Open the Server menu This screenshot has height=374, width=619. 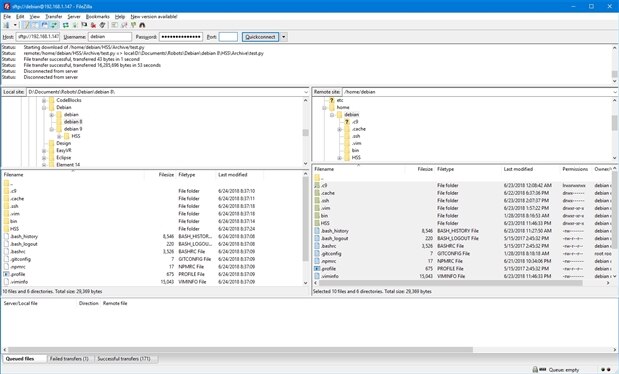tap(74, 17)
